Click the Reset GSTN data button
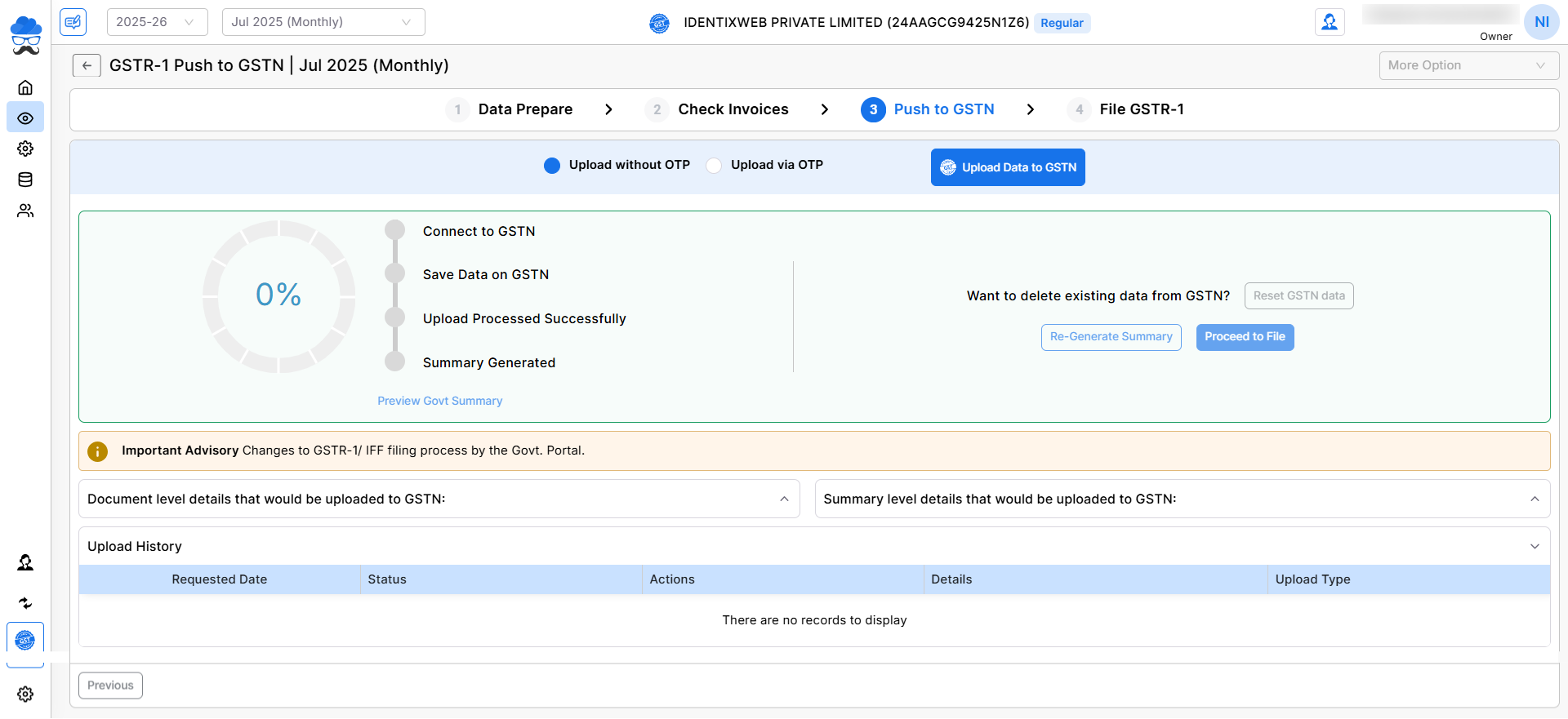Viewport: 1568px width, 719px height. (x=1298, y=295)
